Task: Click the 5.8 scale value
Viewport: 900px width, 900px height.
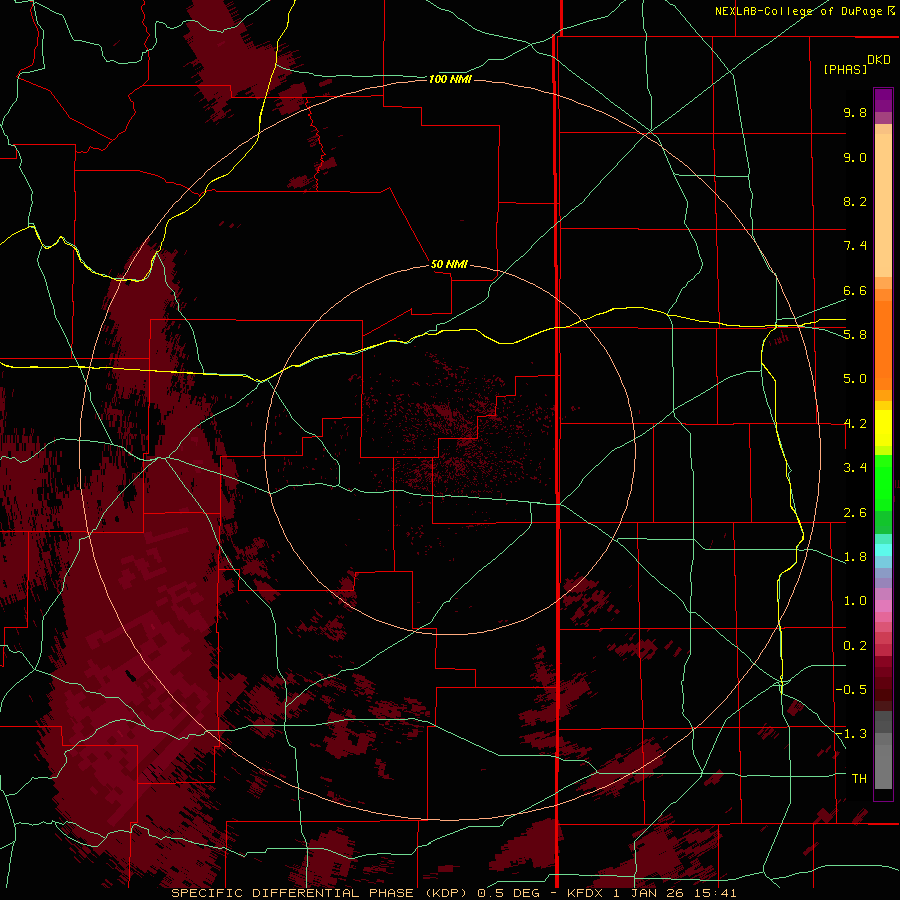Action: (855, 335)
